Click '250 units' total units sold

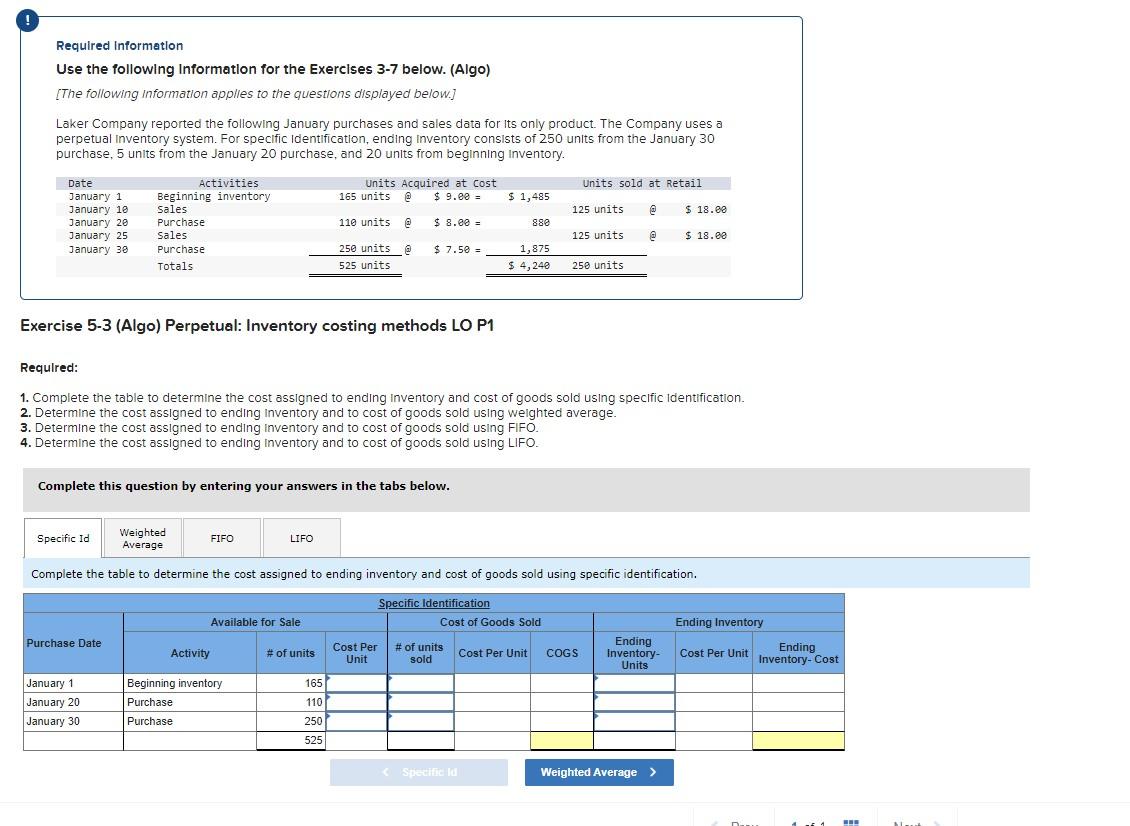[597, 266]
